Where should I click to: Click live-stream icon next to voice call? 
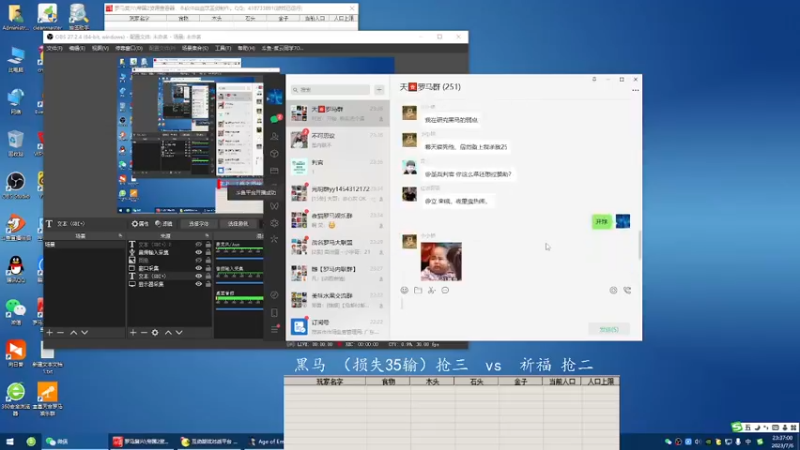613,290
